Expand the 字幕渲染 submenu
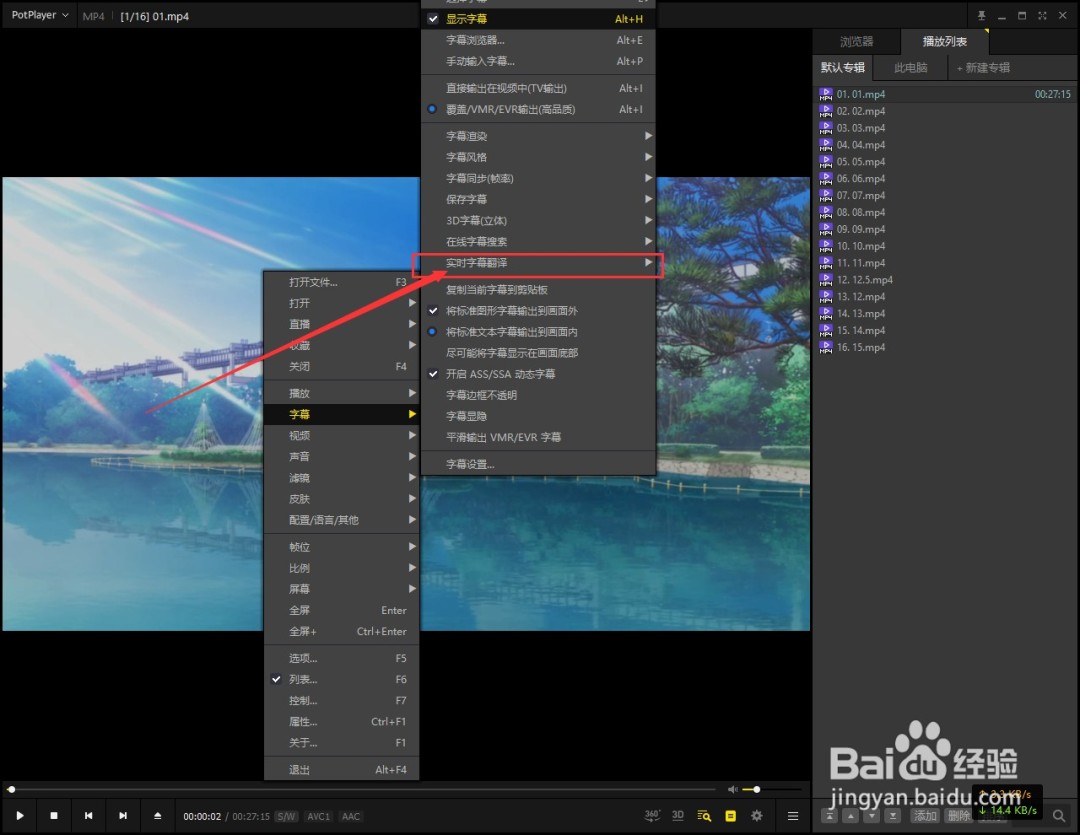 point(538,136)
